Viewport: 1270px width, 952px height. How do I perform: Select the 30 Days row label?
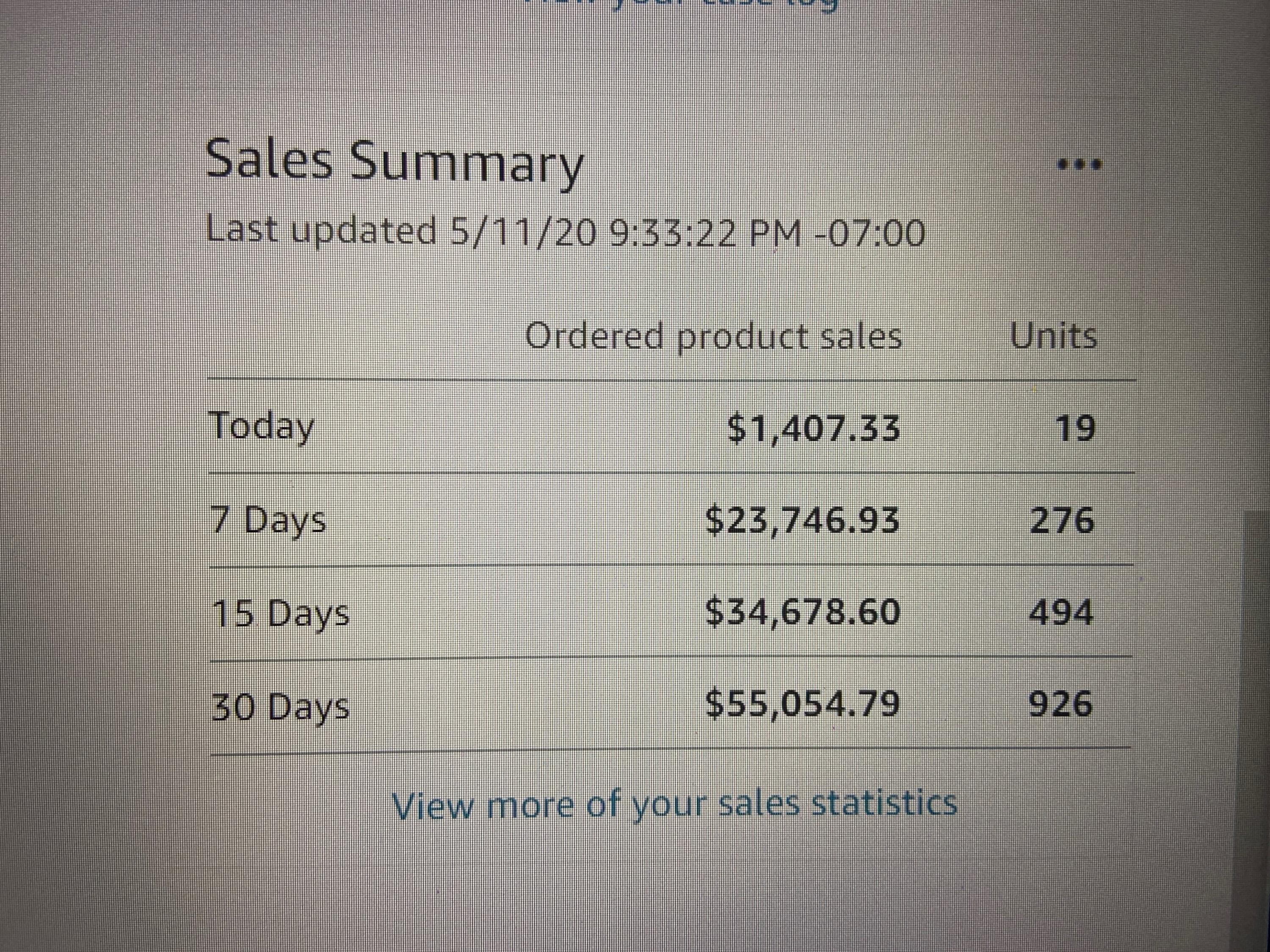(281, 707)
